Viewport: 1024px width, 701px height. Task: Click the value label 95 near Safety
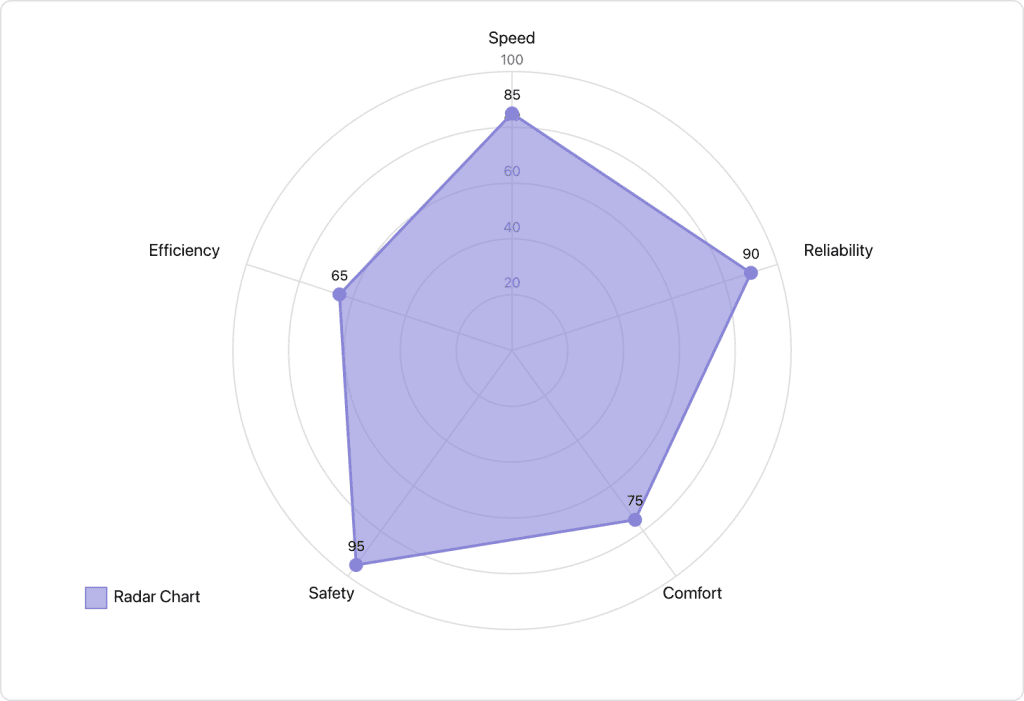pos(356,546)
